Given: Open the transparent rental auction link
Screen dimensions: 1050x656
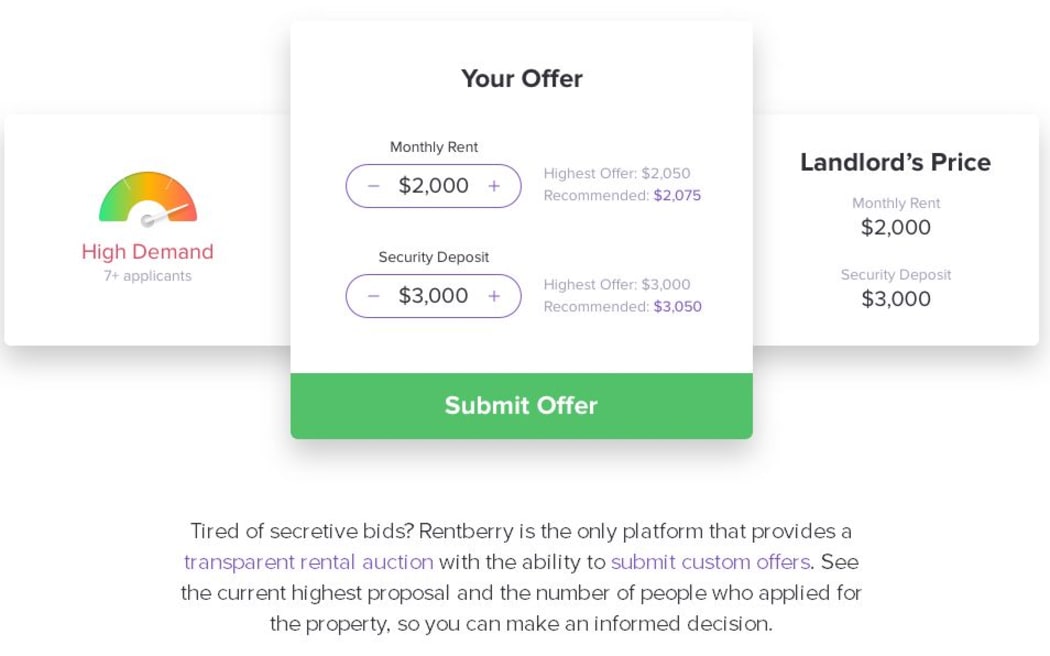Looking at the screenshot, I should tap(309, 562).
